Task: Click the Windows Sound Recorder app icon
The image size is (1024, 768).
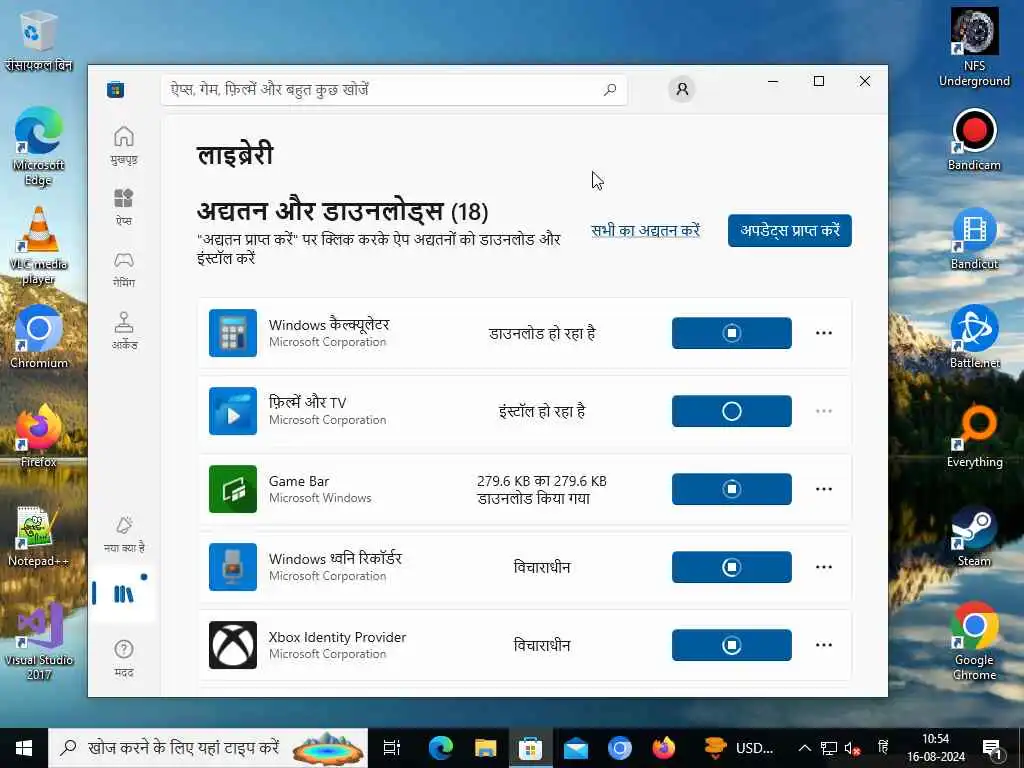Action: [x=232, y=567]
